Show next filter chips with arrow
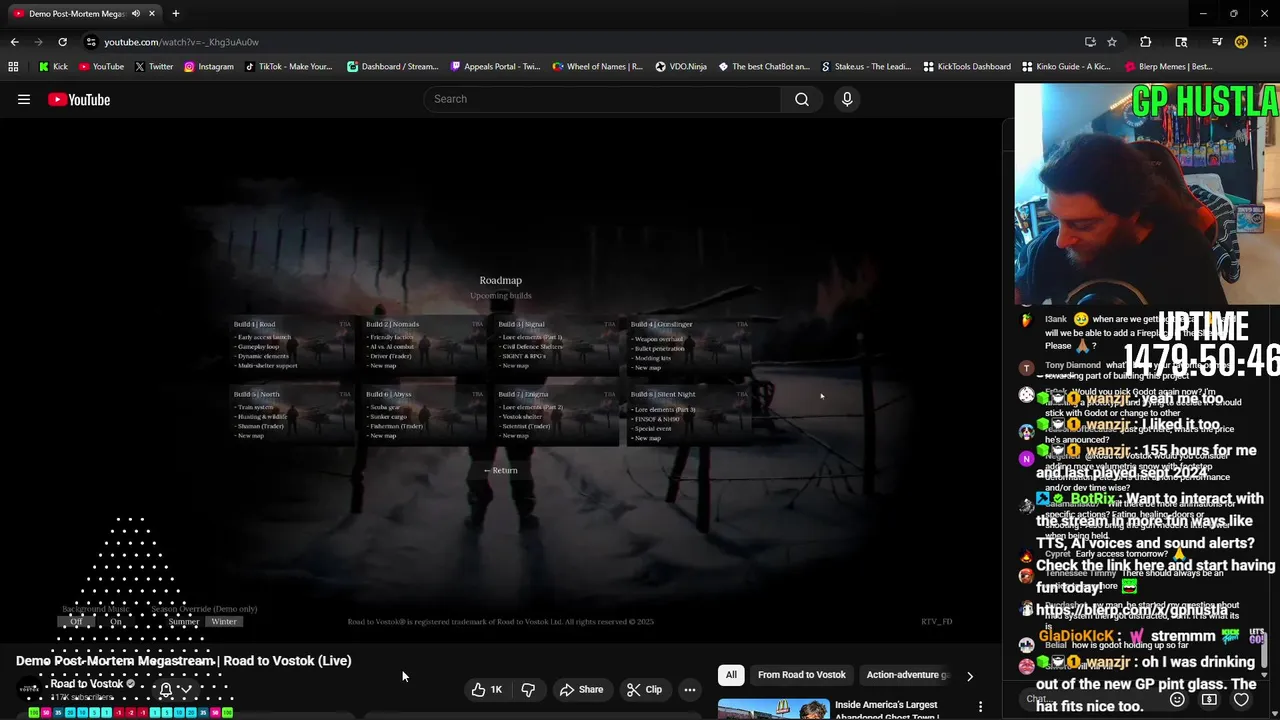1280x720 pixels. [x=969, y=676]
